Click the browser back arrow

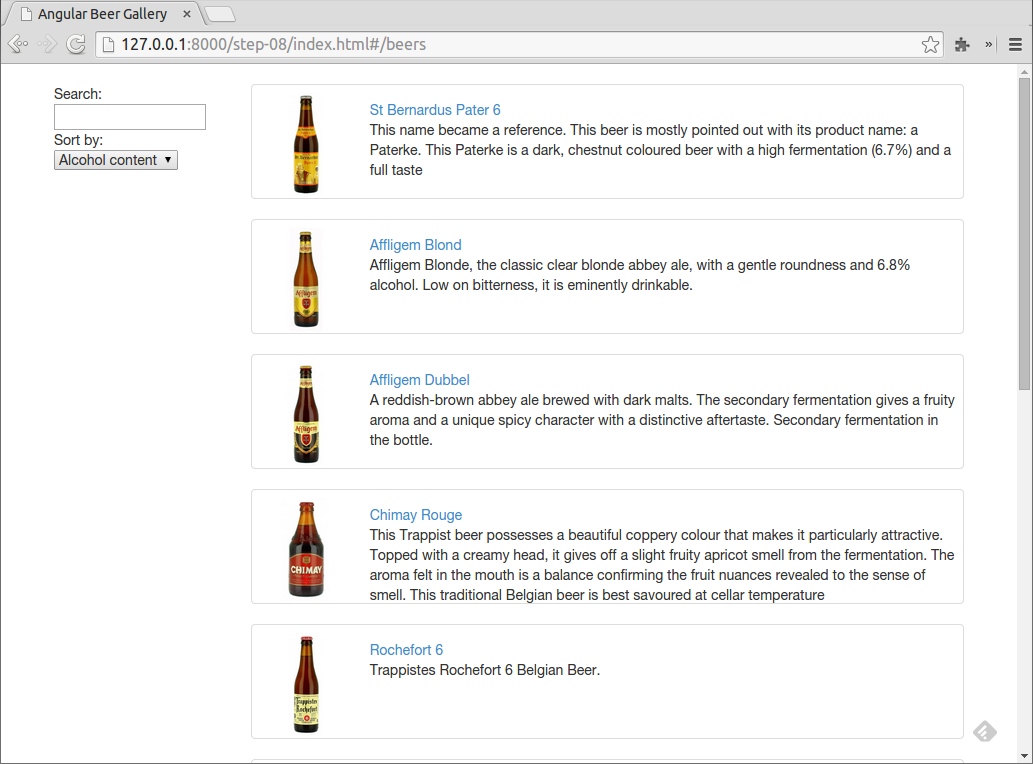click(18, 44)
